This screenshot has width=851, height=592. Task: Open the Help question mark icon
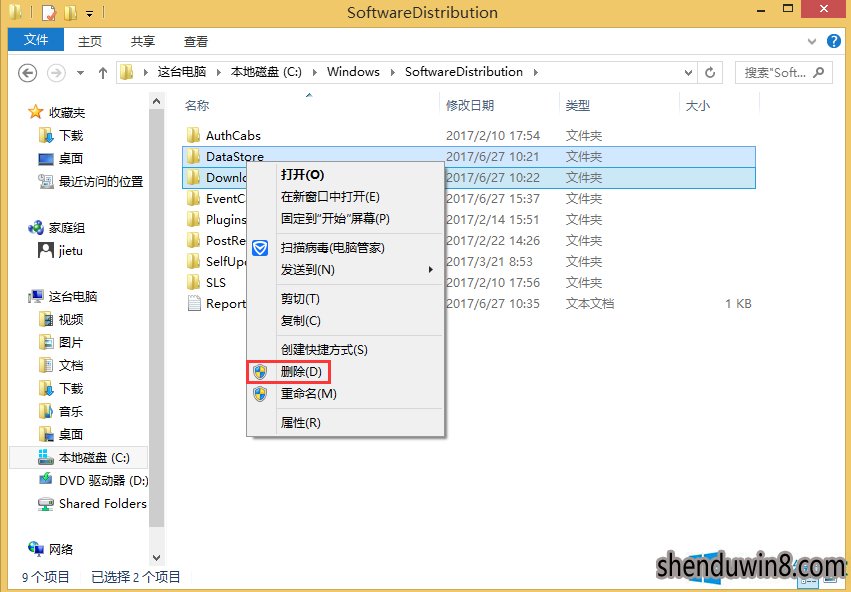pos(834,41)
